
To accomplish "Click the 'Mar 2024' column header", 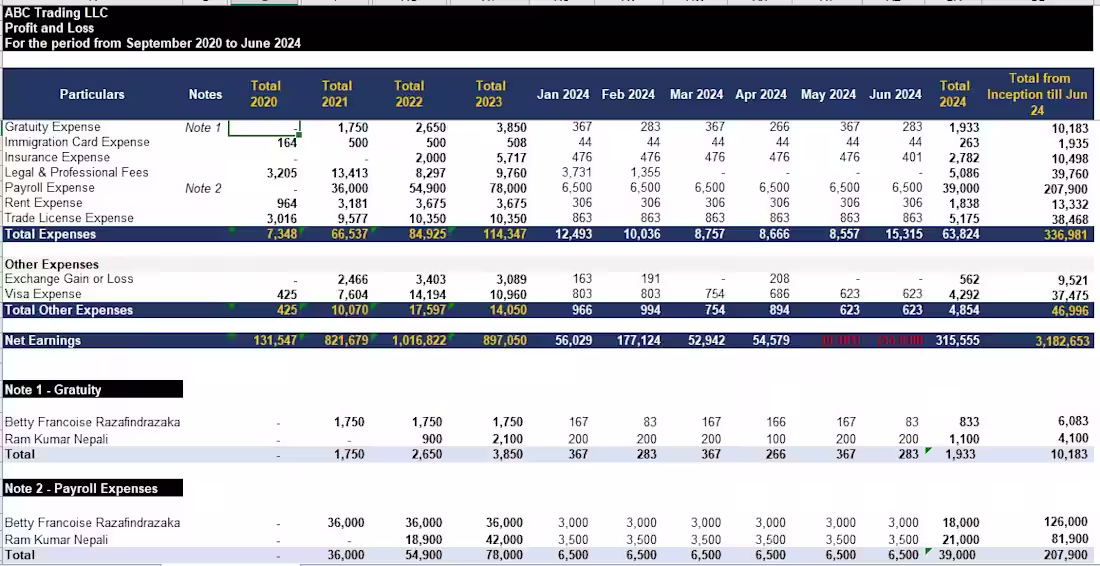I will pos(696,94).
